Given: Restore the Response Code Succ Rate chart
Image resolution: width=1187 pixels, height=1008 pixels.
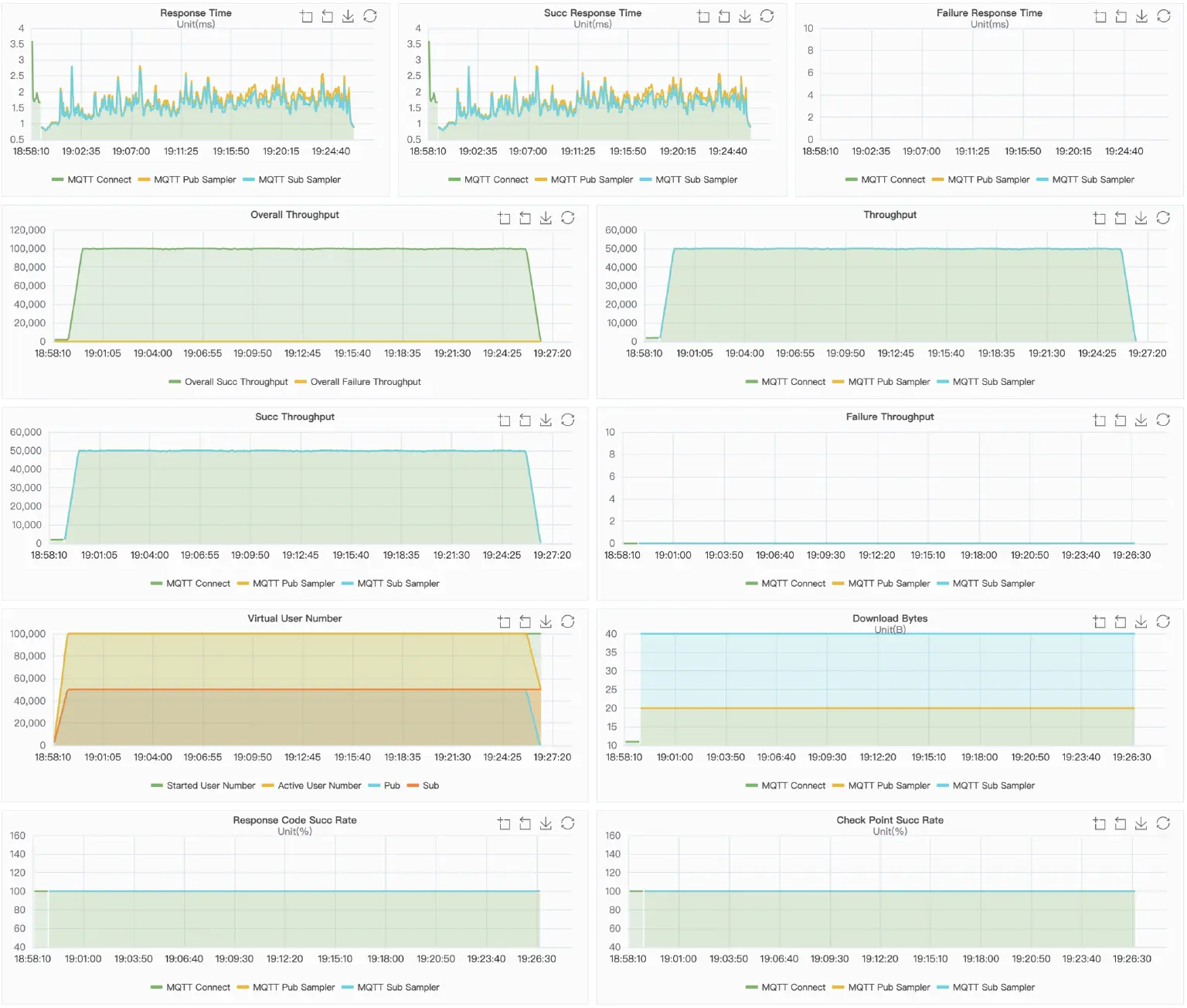Looking at the screenshot, I should tap(568, 823).
